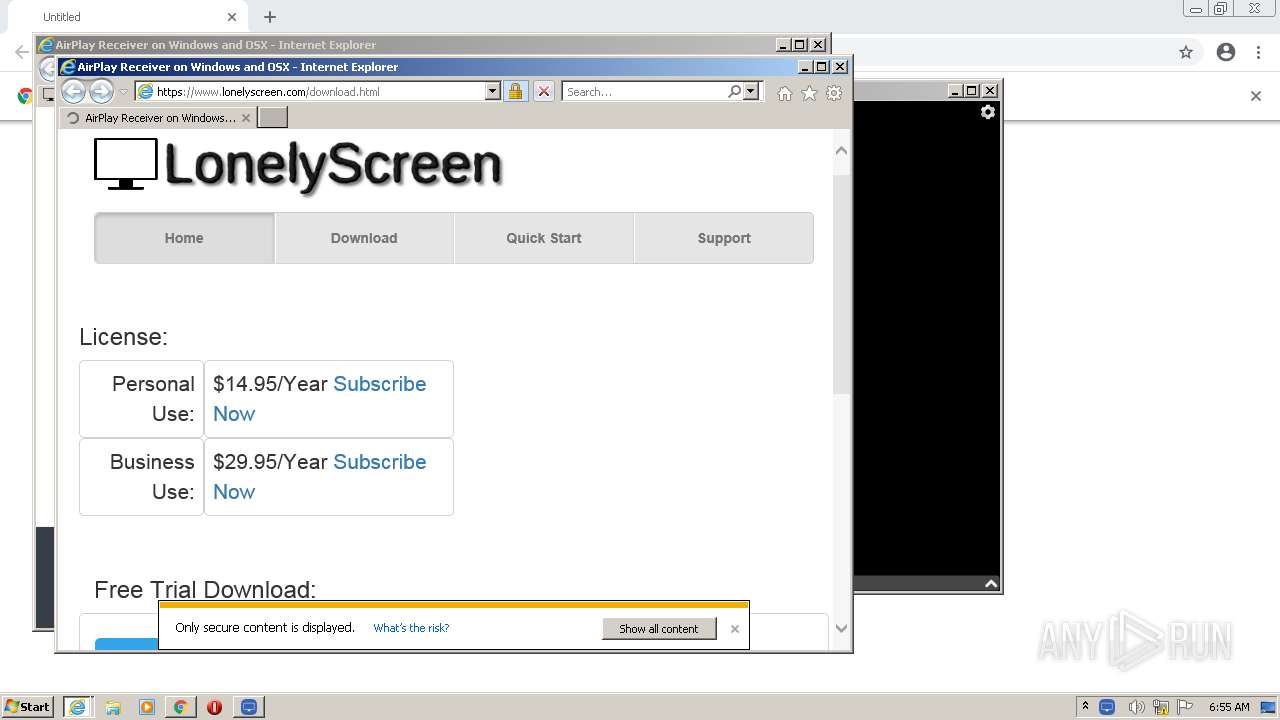Go forward with the IE forward arrow
Viewport: 1280px width, 720px height.
pyautogui.click(x=101, y=92)
